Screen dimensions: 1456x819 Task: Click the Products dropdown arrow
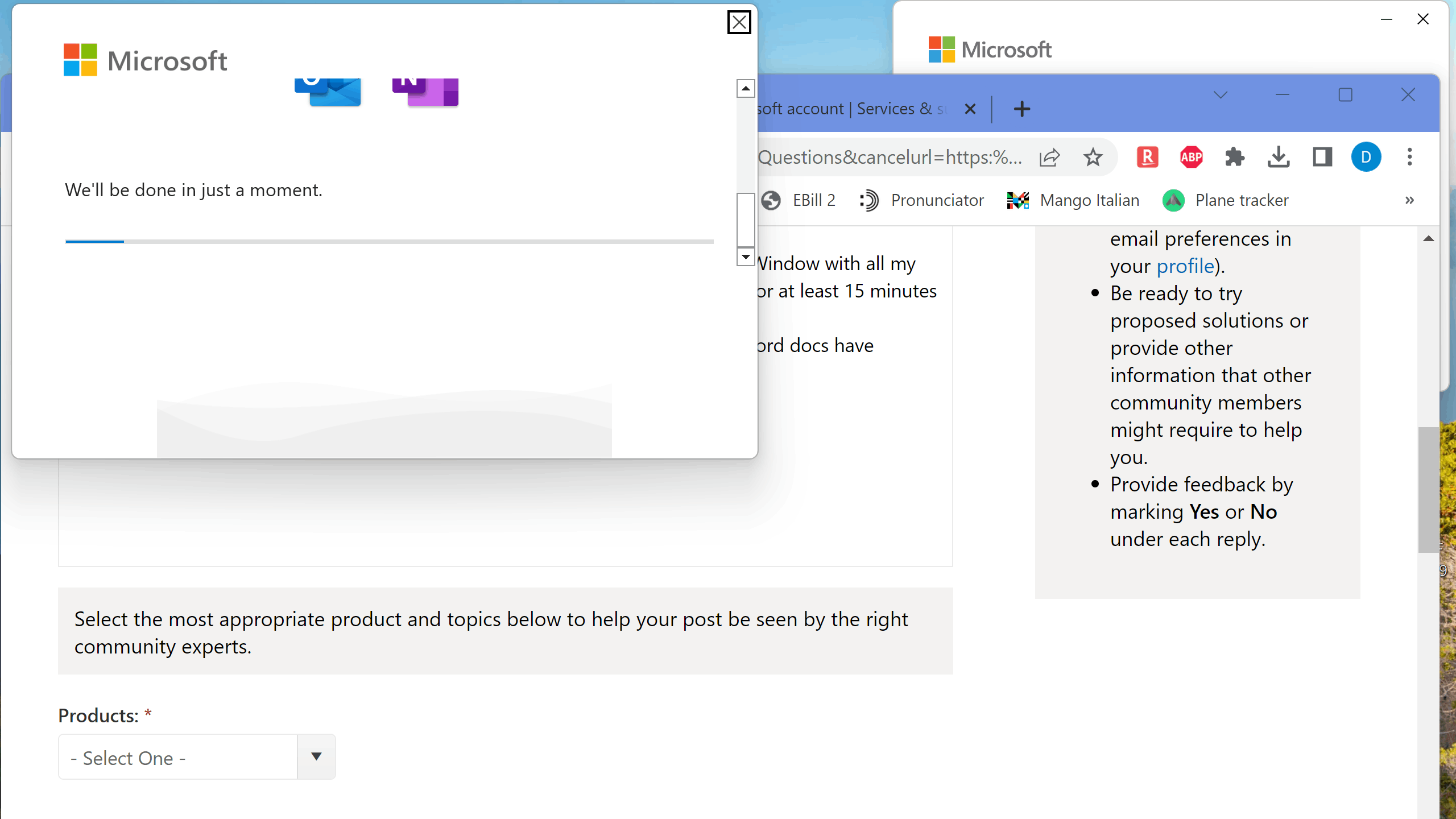[x=317, y=757]
